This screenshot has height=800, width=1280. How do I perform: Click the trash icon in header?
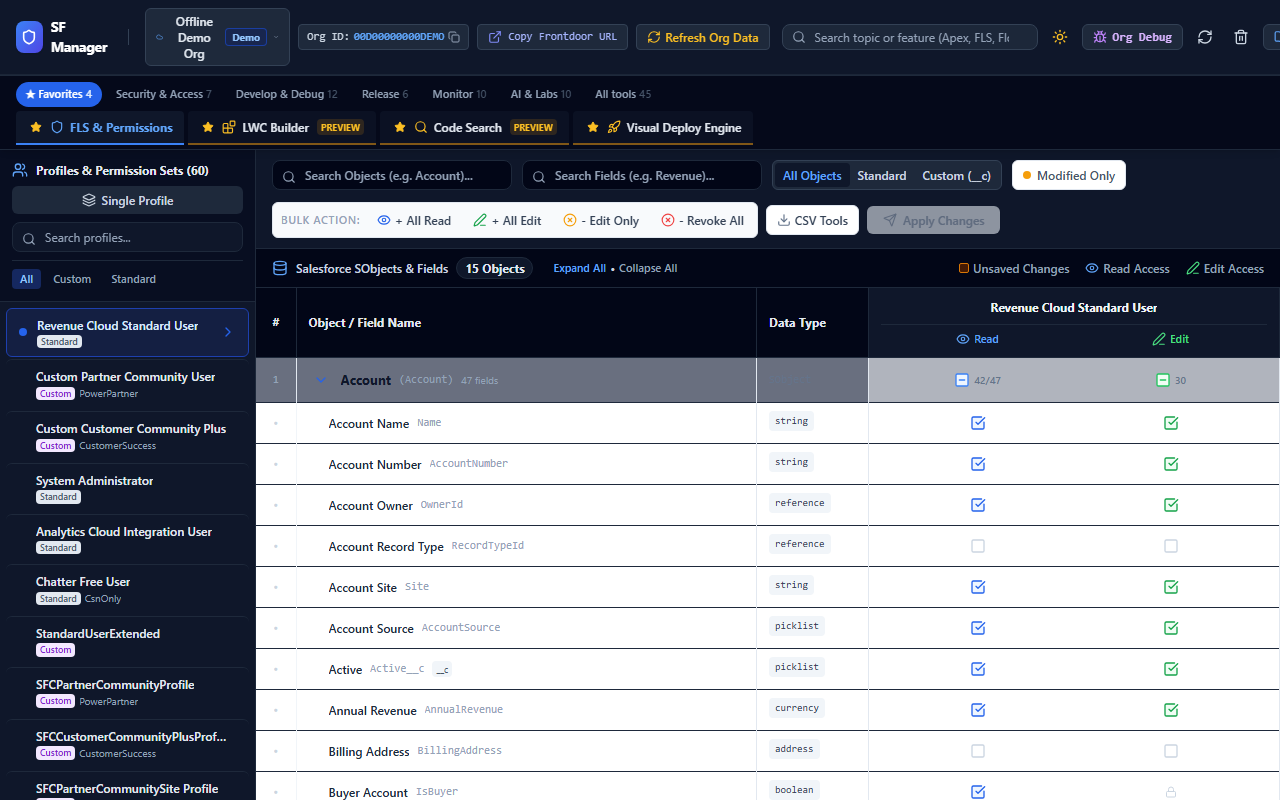coord(1241,37)
